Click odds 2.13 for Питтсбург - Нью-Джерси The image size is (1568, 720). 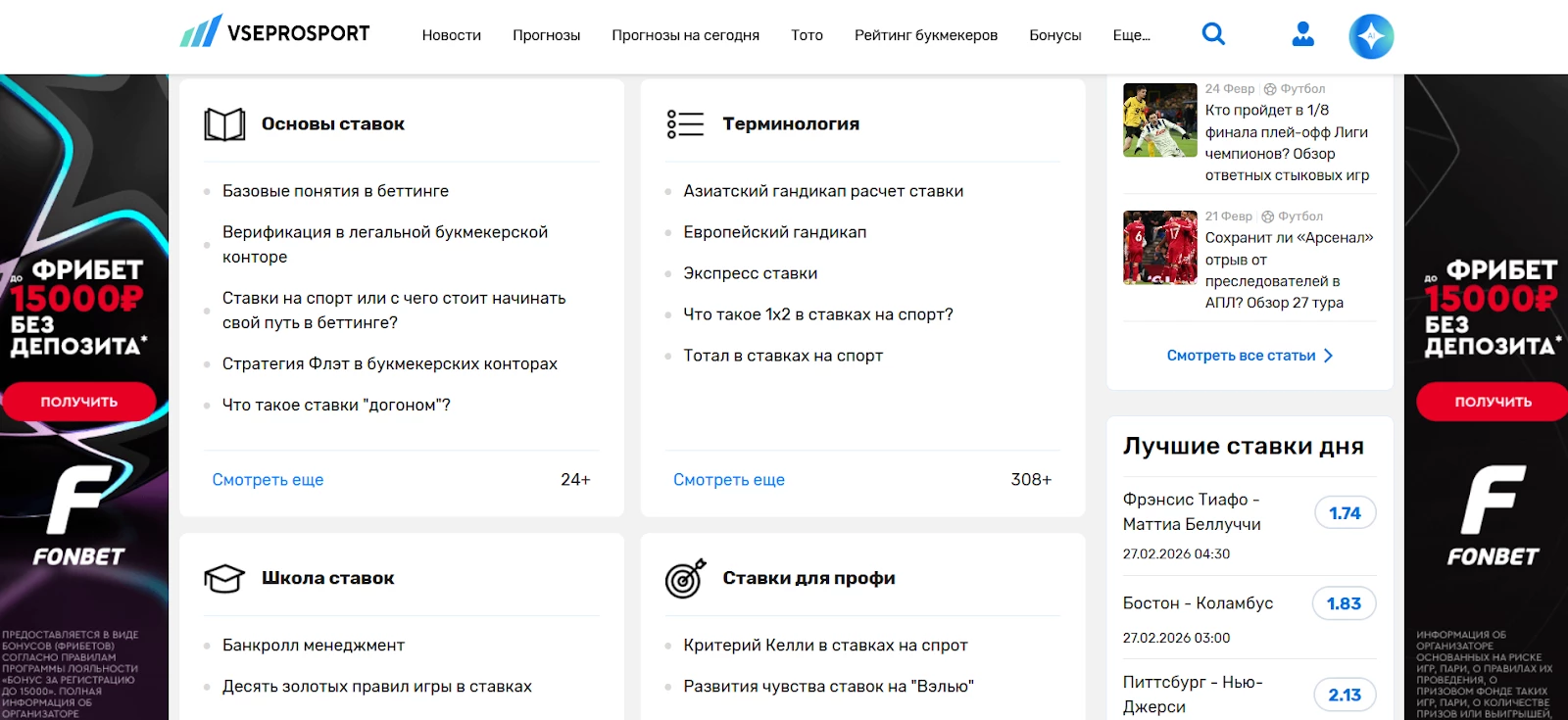tap(1345, 695)
